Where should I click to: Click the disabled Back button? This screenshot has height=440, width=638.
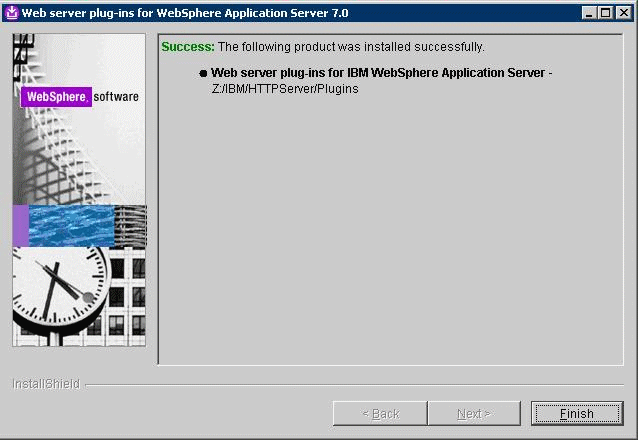pos(380,414)
